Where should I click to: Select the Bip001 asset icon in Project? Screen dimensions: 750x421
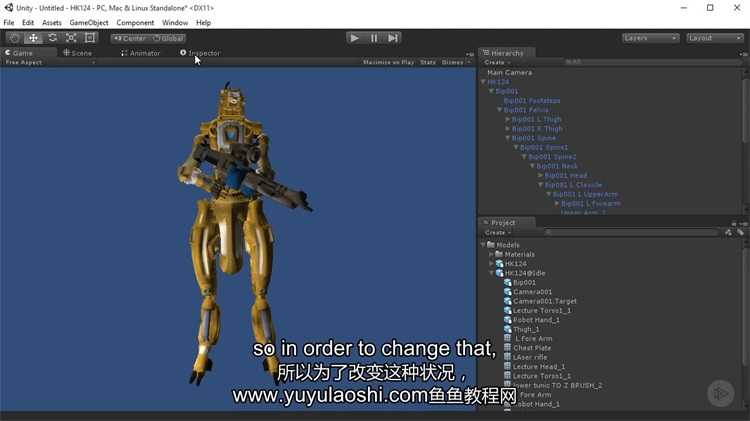[x=507, y=282]
